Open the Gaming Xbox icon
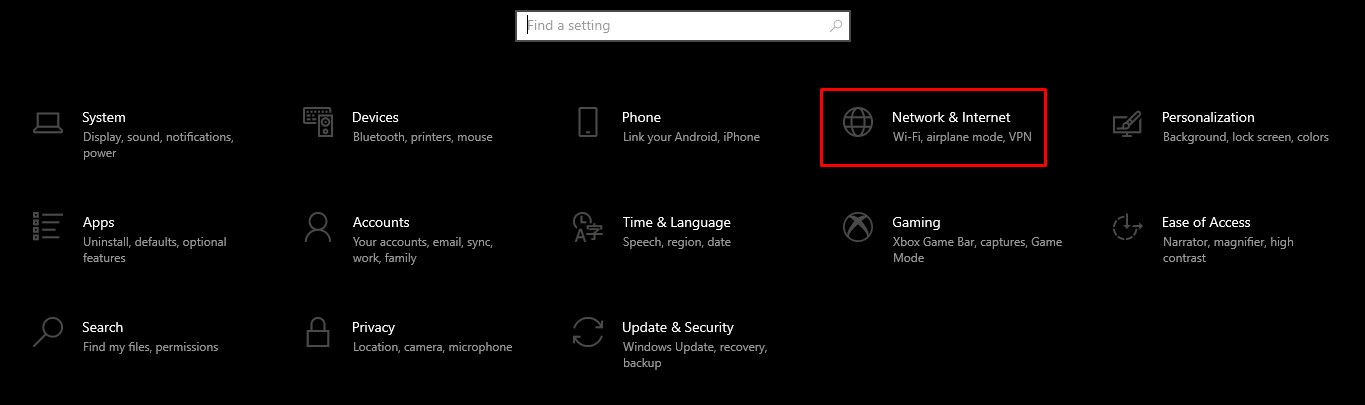 click(x=858, y=227)
